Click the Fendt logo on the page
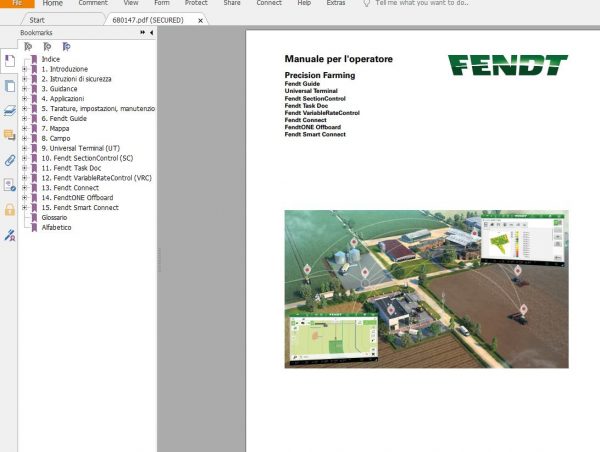 coord(508,65)
